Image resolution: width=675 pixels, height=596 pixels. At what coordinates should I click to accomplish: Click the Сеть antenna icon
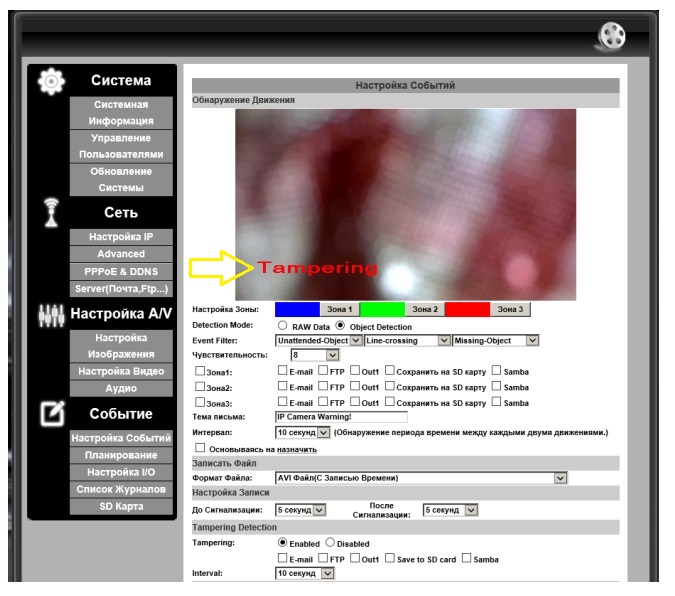point(51,212)
